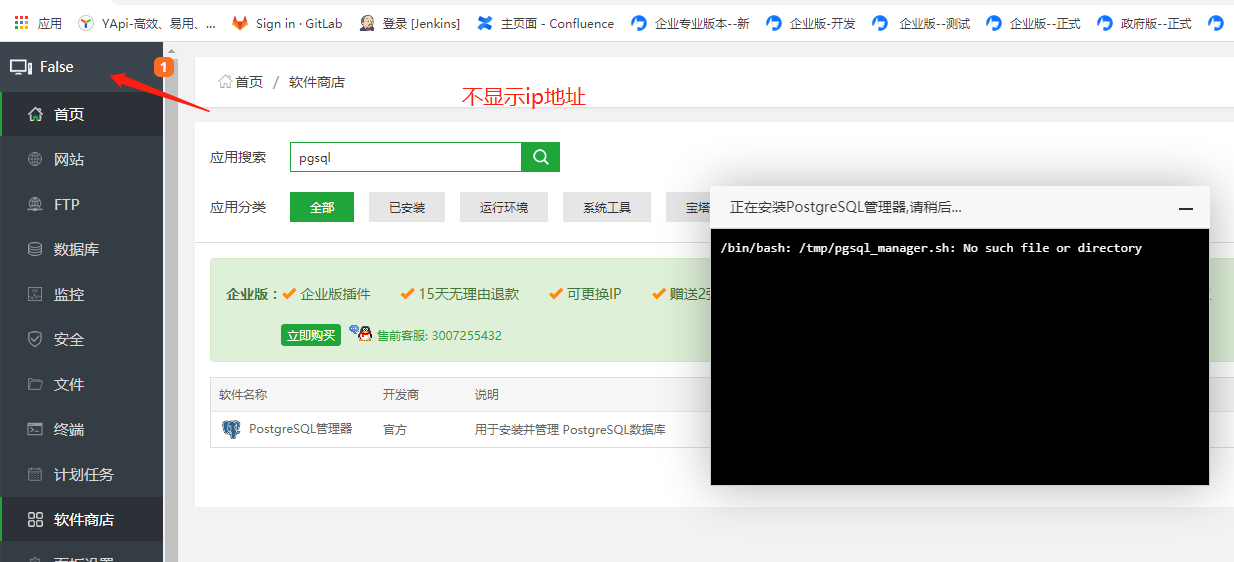Open the Chrome apps grid bookmark
This screenshot has width=1234, height=562.
point(37,23)
